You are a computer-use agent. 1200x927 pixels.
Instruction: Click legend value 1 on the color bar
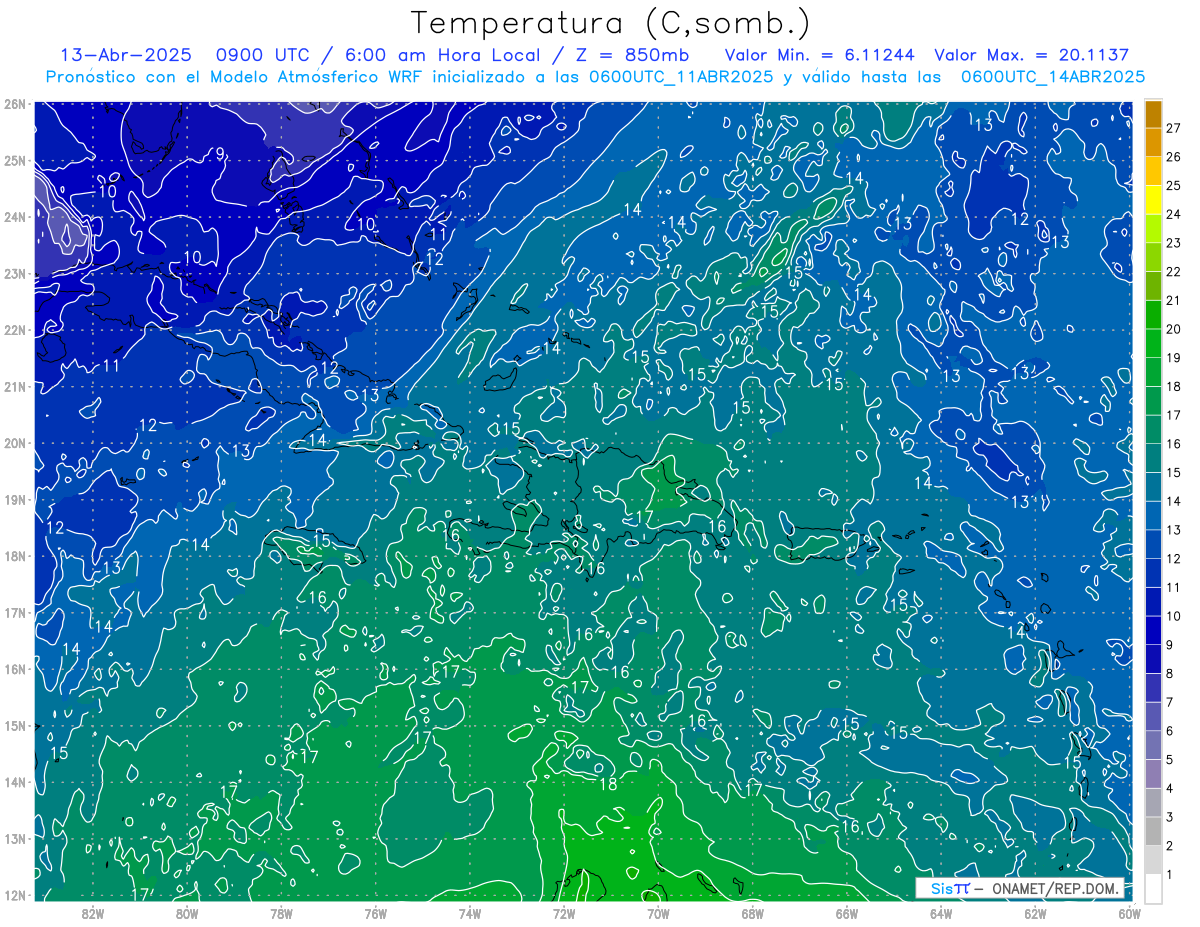click(1170, 874)
